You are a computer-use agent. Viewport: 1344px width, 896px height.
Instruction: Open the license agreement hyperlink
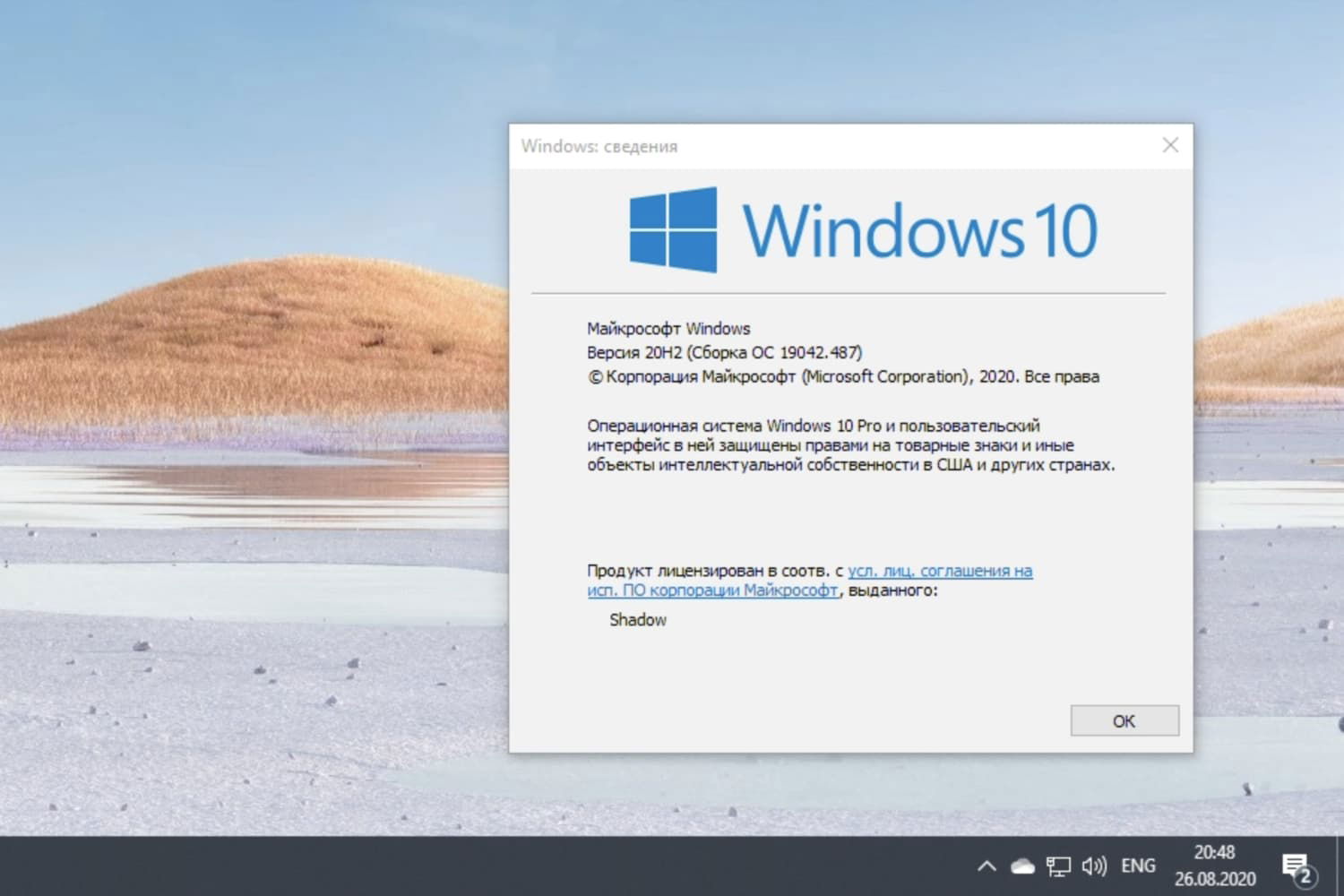[941, 571]
